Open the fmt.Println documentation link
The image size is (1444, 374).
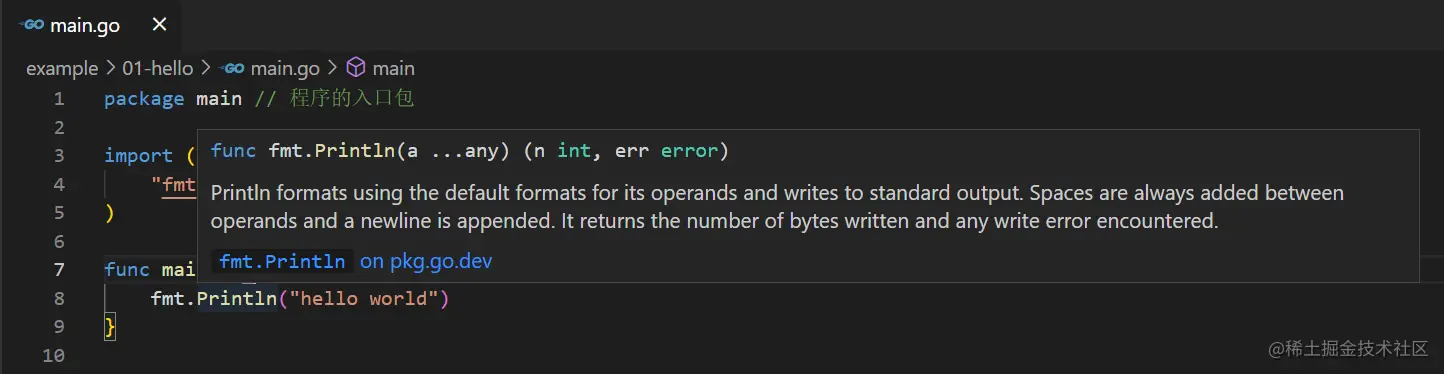[282, 262]
